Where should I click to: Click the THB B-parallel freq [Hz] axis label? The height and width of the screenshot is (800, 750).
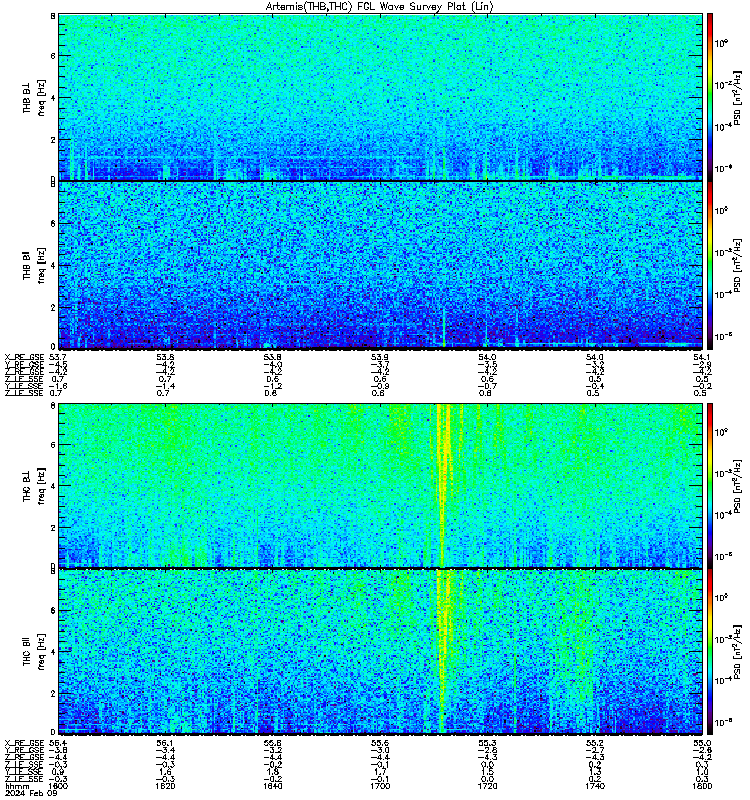[x=33, y=265]
